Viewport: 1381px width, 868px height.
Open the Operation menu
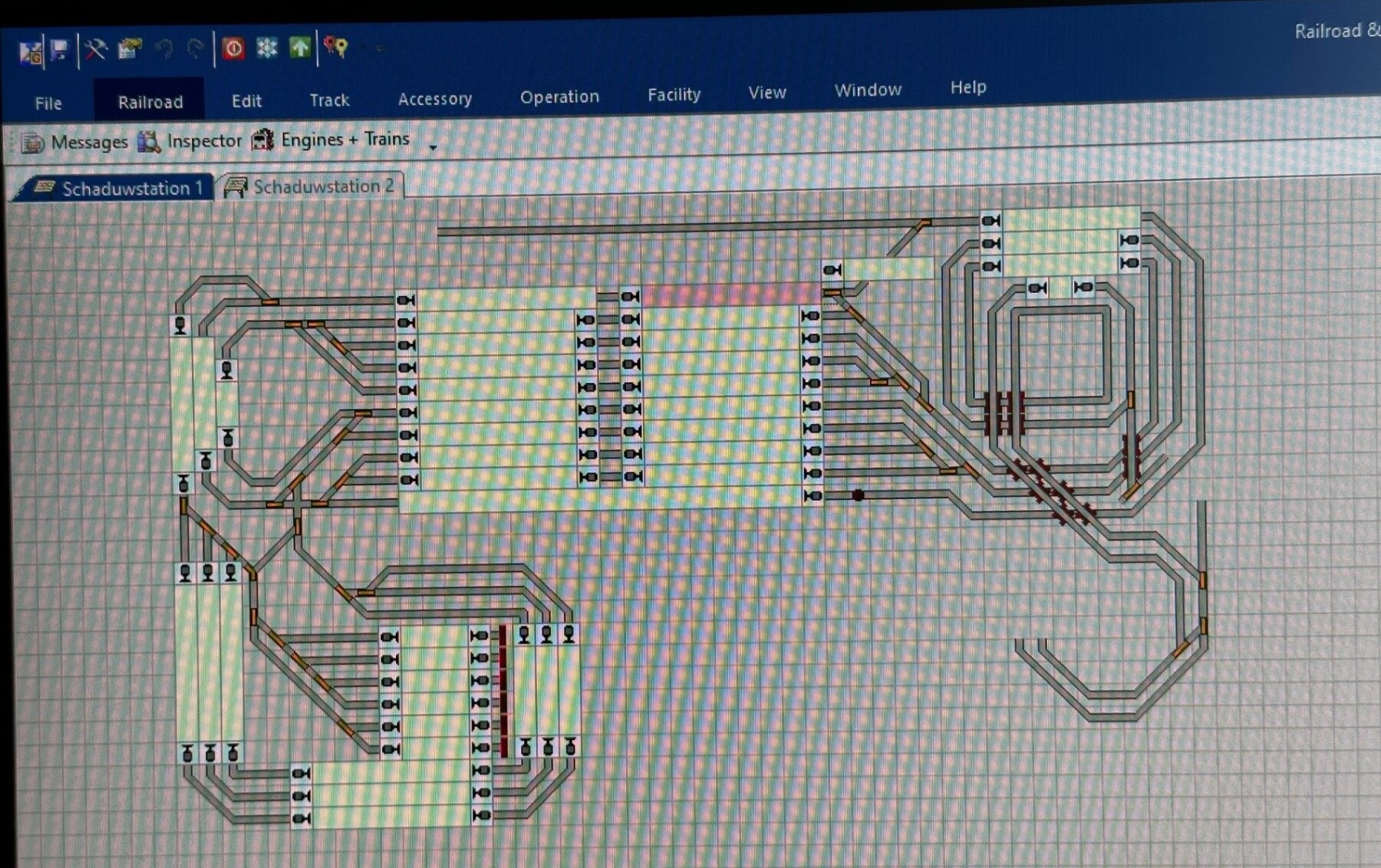tap(559, 97)
